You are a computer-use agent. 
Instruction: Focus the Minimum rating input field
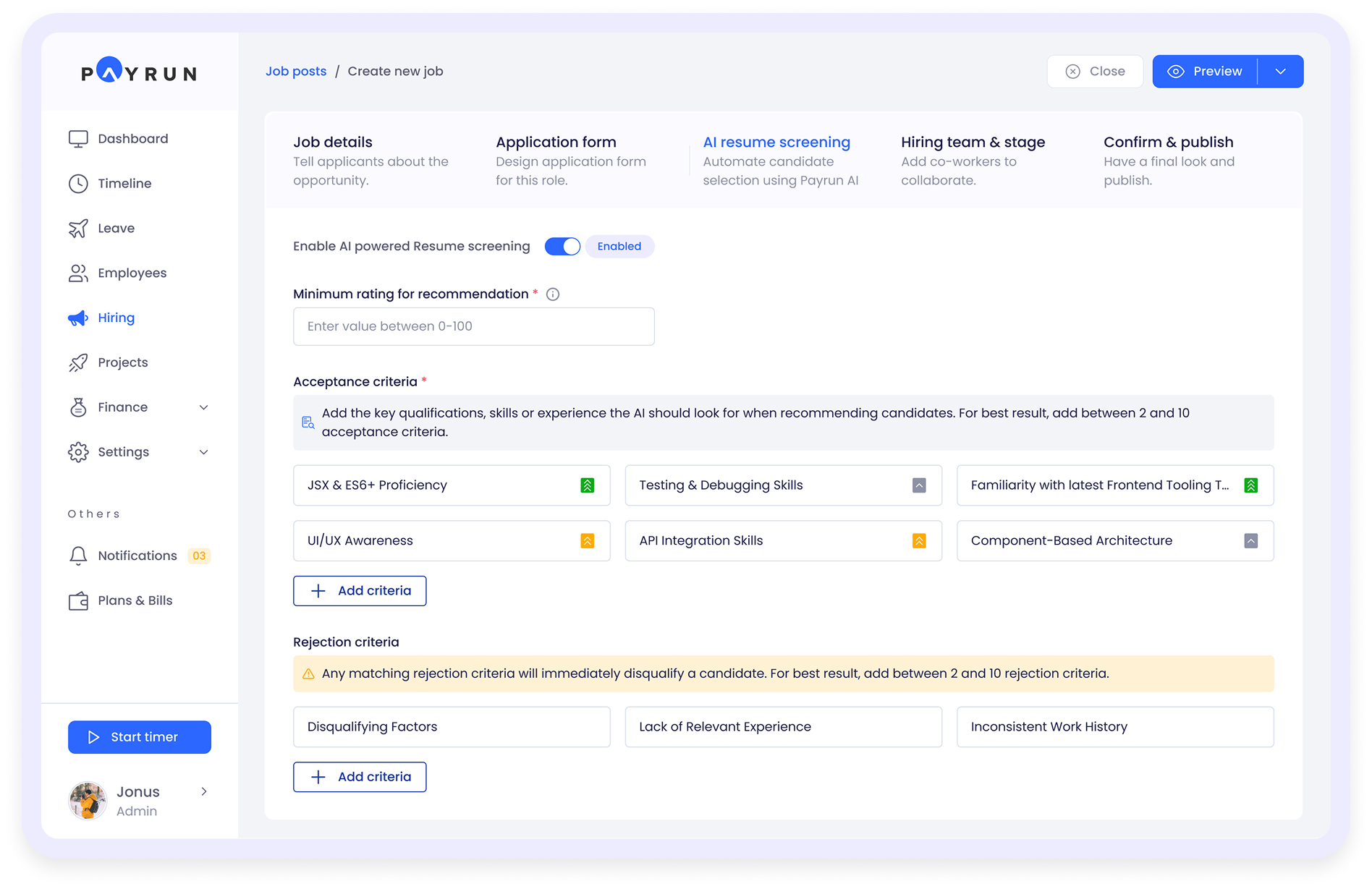pyautogui.click(x=473, y=327)
